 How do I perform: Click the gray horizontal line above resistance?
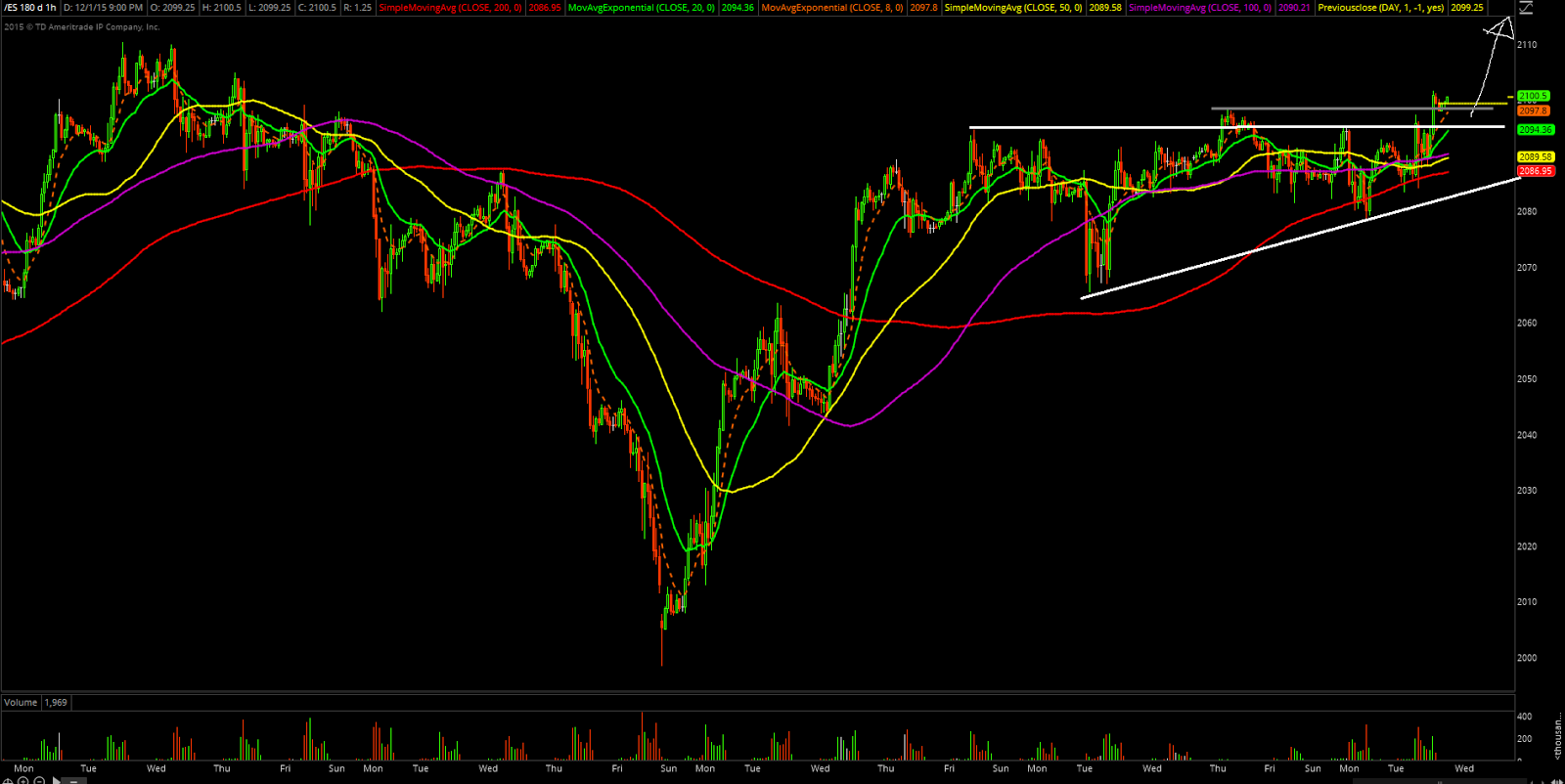1352,109
